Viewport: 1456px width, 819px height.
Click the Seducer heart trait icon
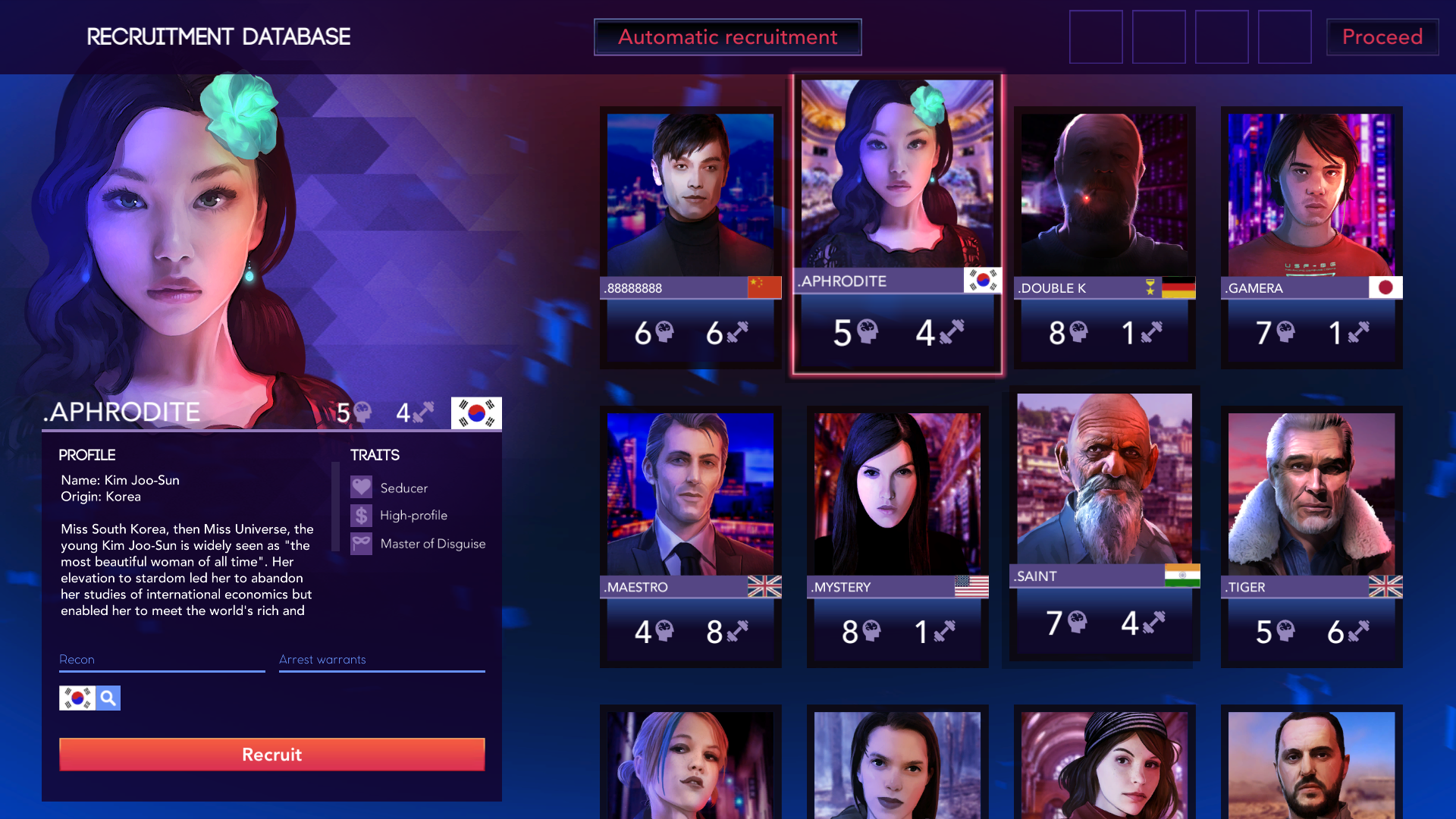pyautogui.click(x=361, y=487)
